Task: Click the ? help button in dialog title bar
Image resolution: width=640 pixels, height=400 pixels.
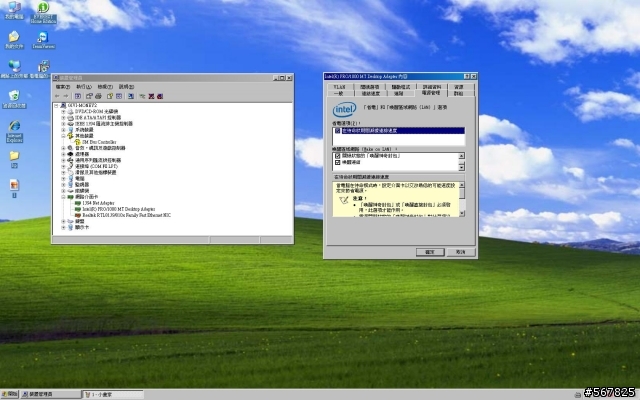Action: 467,76
